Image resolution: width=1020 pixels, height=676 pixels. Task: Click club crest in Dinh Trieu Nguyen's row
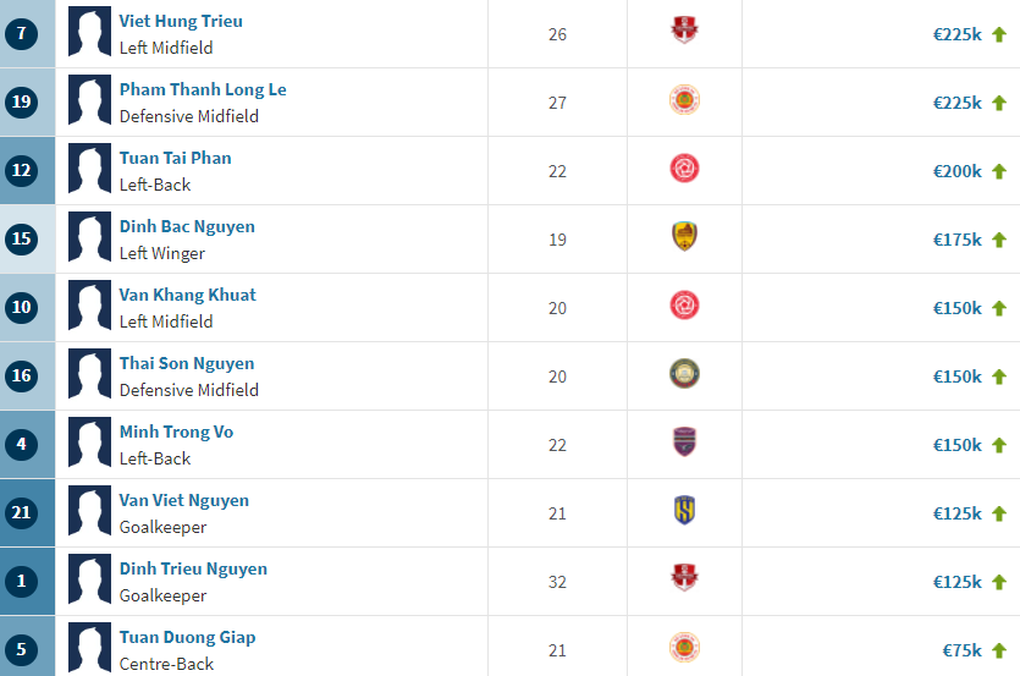pyautogui.click(x=684, y=580)
